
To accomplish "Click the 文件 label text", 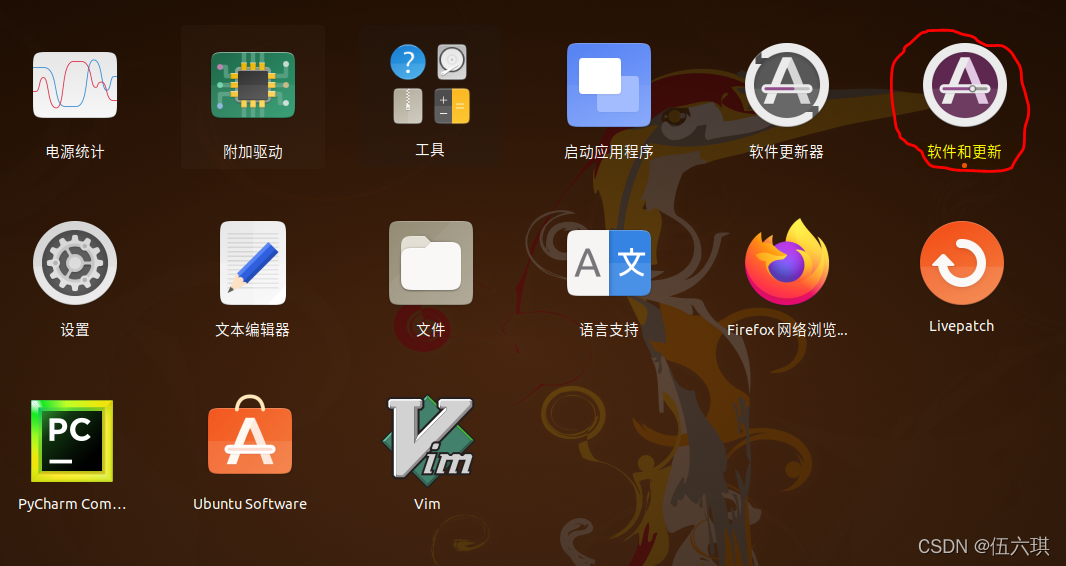I will coord(431,330).
